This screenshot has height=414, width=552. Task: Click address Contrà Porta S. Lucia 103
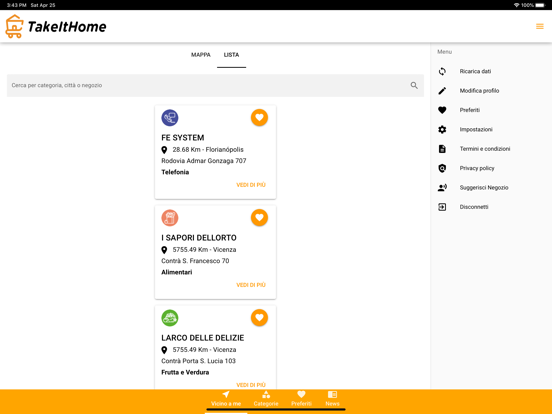pyautogui.click(x=199, y=361)
